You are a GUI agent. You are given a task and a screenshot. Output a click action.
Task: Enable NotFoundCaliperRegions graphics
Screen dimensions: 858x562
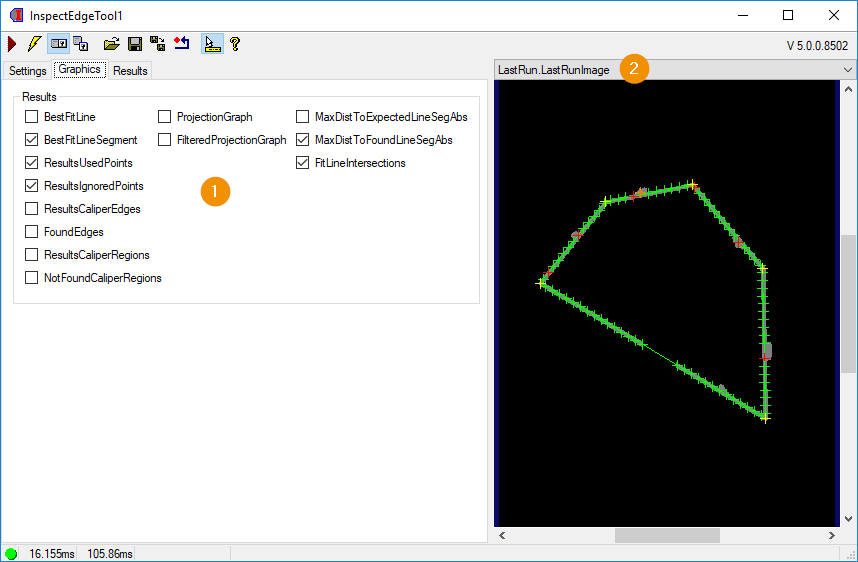pyautogui.click(x=32, y=277)
